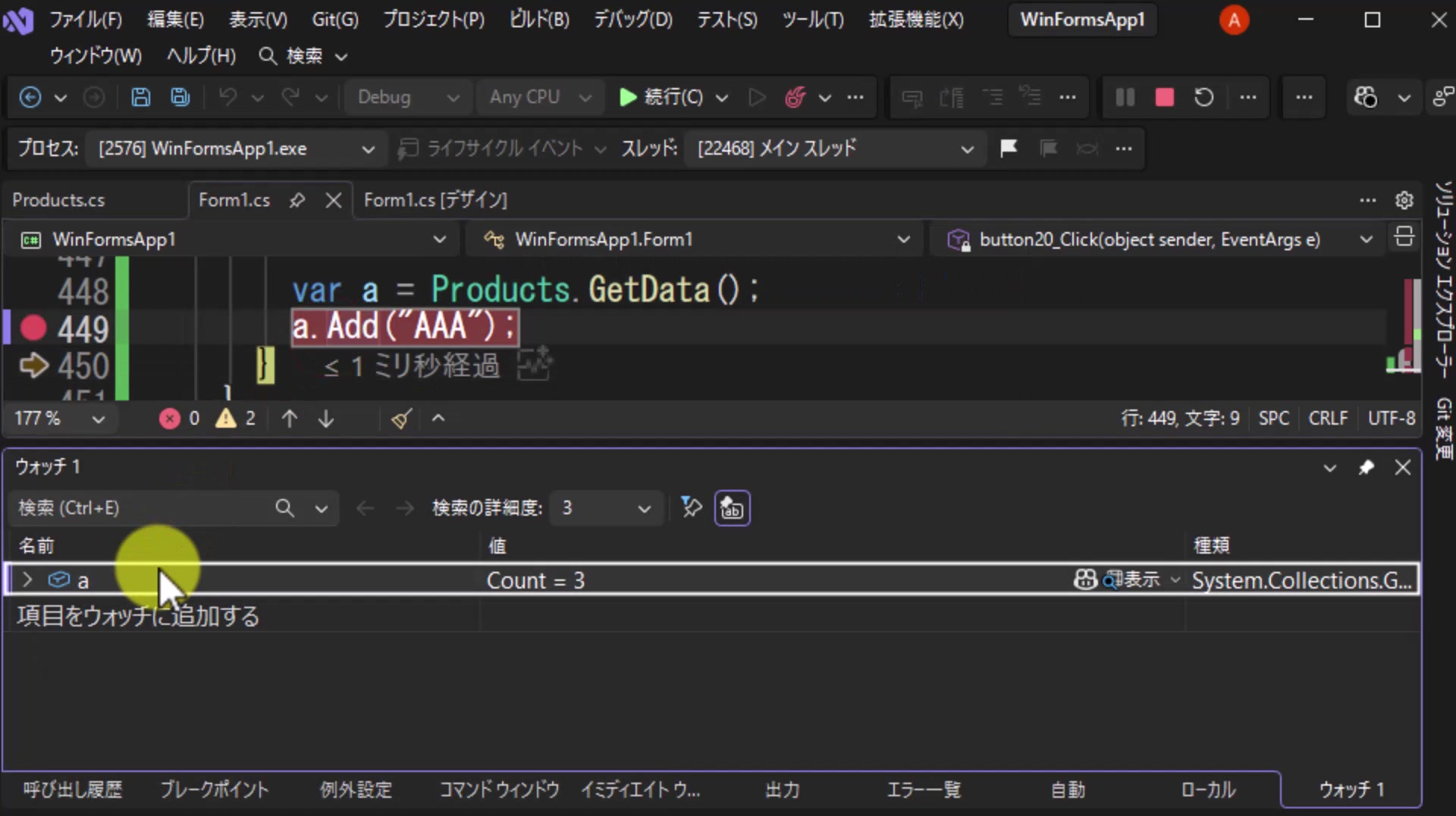Click the Hot Reload flame icon
This screenshot has width=1456, height=816.
point(795,97)
